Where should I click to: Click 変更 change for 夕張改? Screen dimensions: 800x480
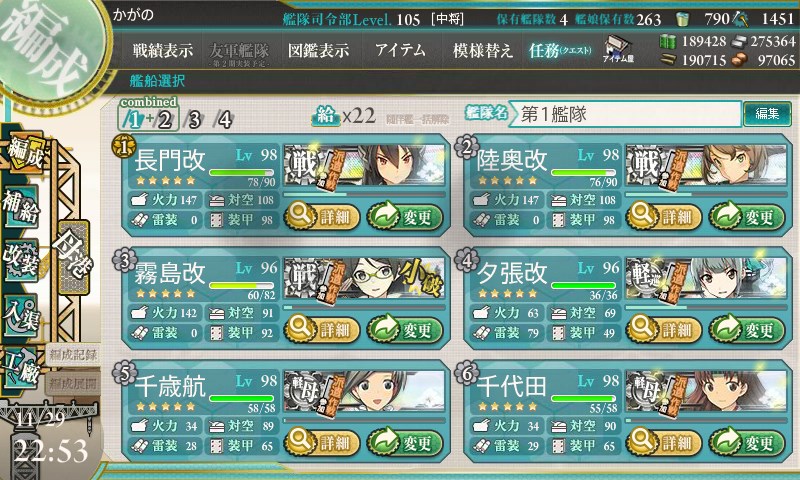tap(747, 330)
